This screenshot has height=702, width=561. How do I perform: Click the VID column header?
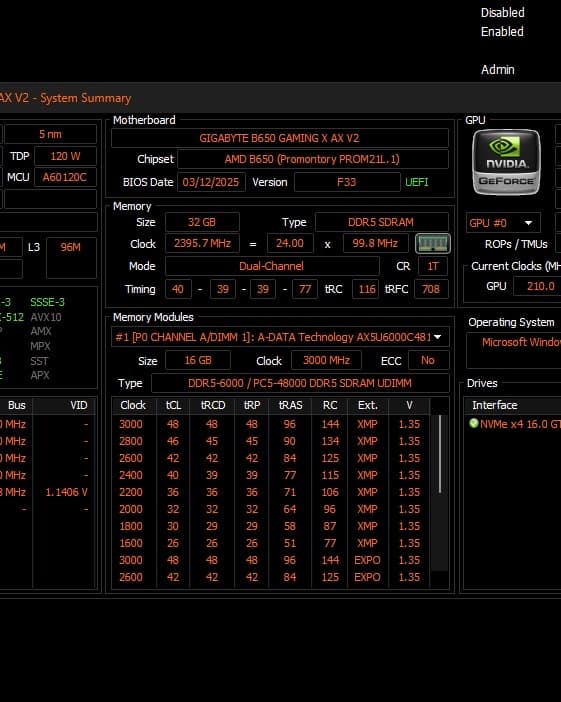click(78, 405)
